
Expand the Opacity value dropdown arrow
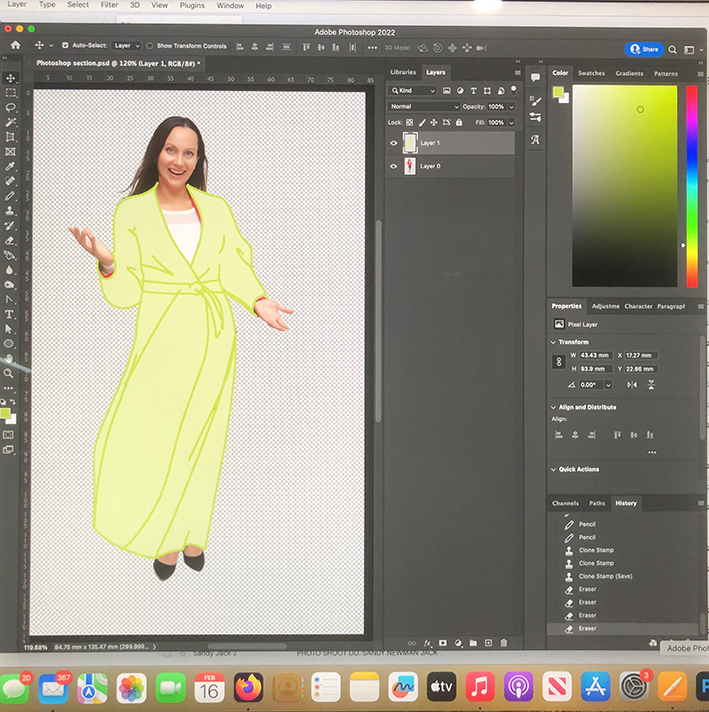pyautogui.click(x=511, y=107)
